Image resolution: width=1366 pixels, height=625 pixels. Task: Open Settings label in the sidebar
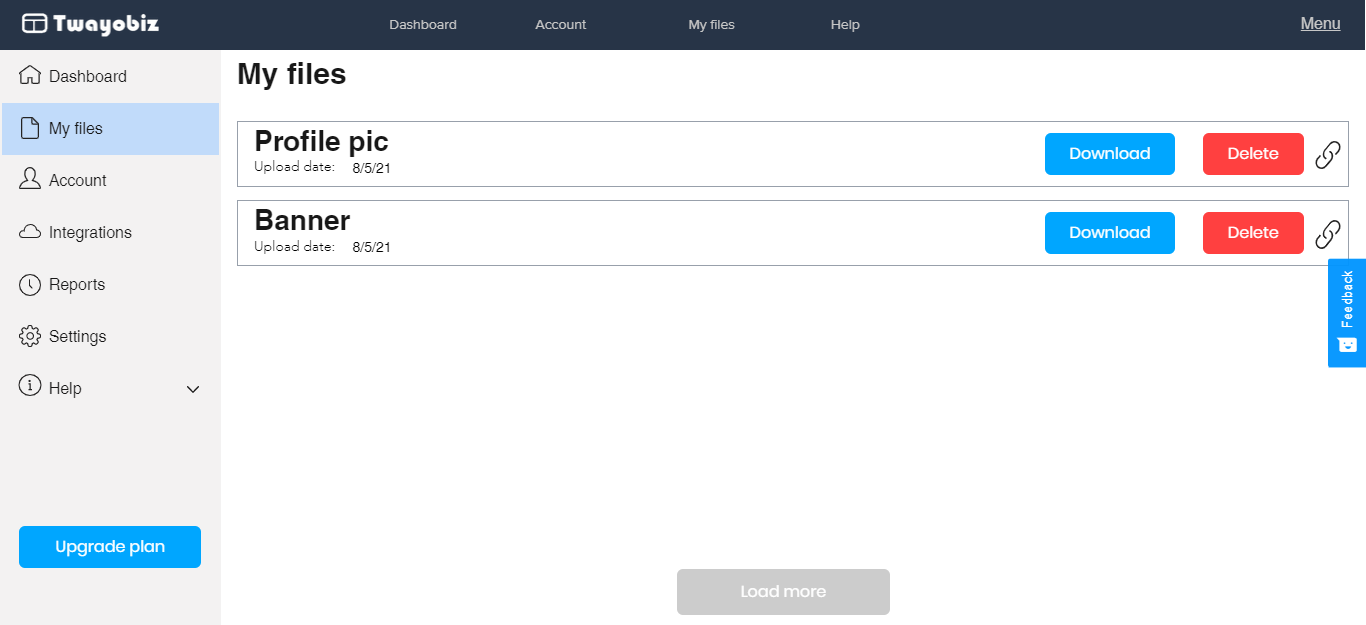[78, 336]
